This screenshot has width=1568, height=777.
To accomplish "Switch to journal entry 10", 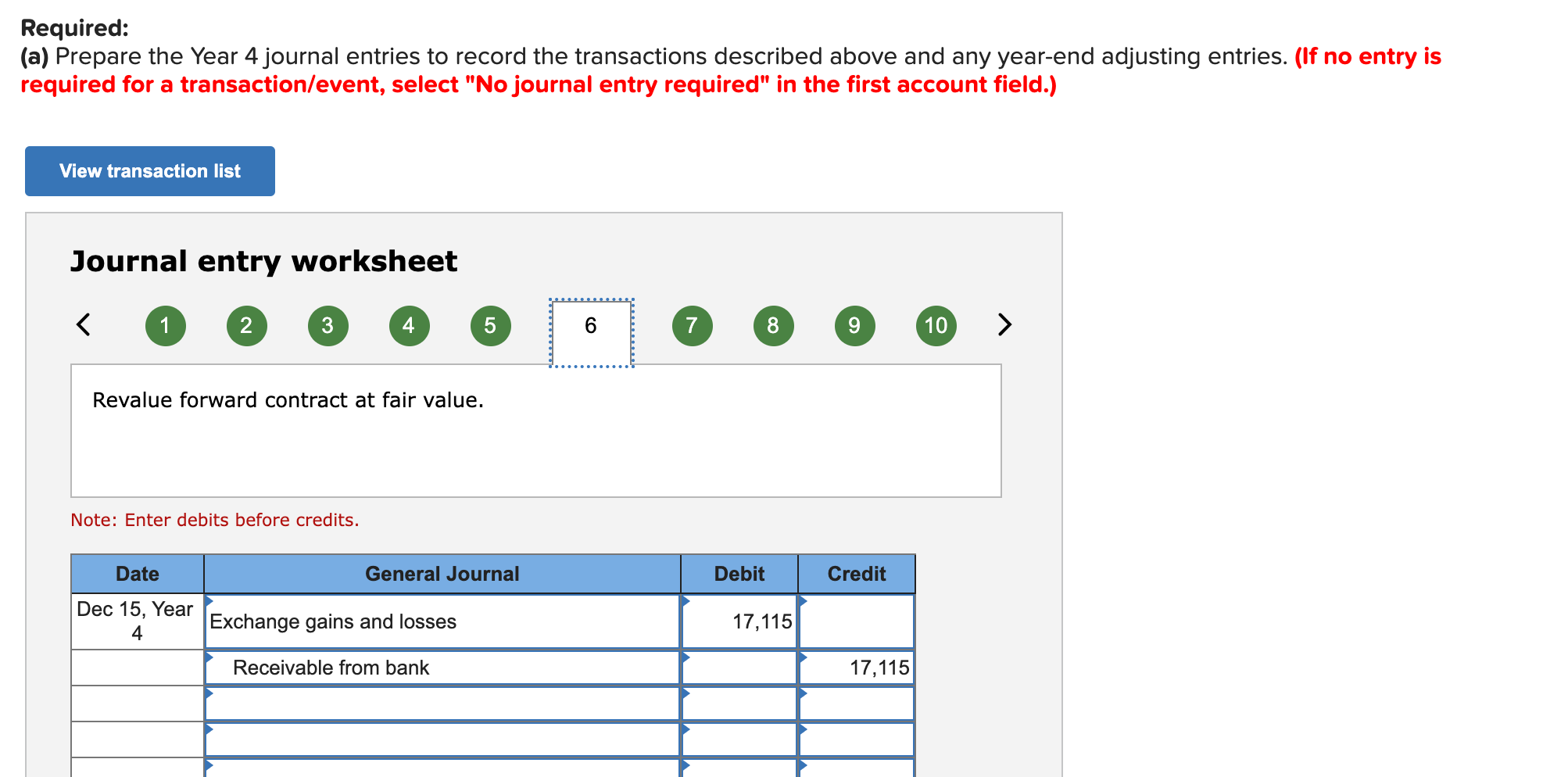I will [936, 326].
